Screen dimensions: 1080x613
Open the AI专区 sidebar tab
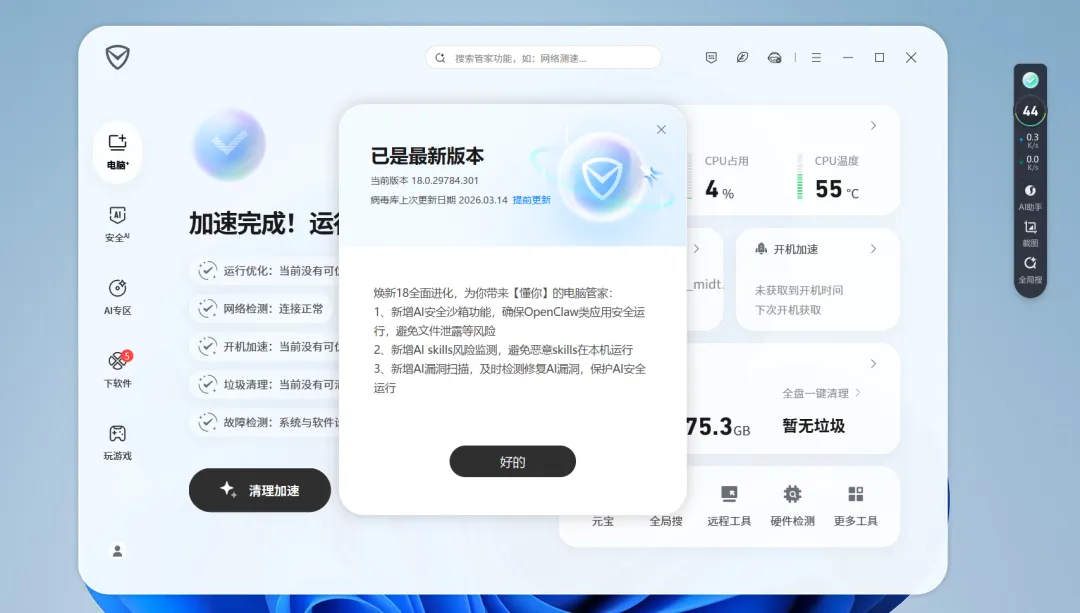pyautogui.click(x=118, y=297)
